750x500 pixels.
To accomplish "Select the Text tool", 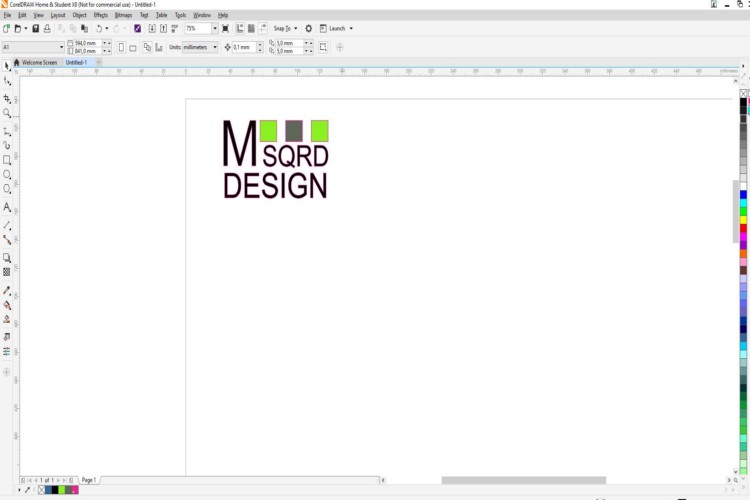I will (7, 207).
